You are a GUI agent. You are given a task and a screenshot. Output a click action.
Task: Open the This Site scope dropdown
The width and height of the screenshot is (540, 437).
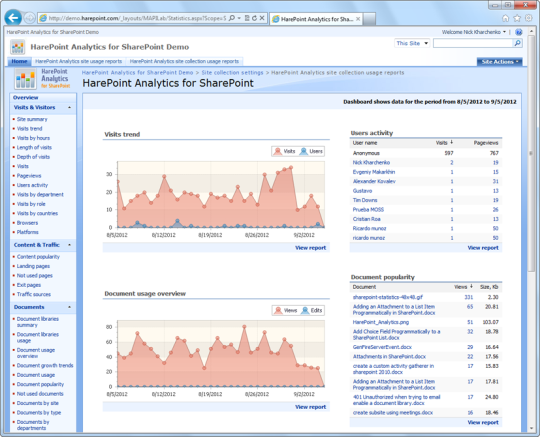[412, 43]
